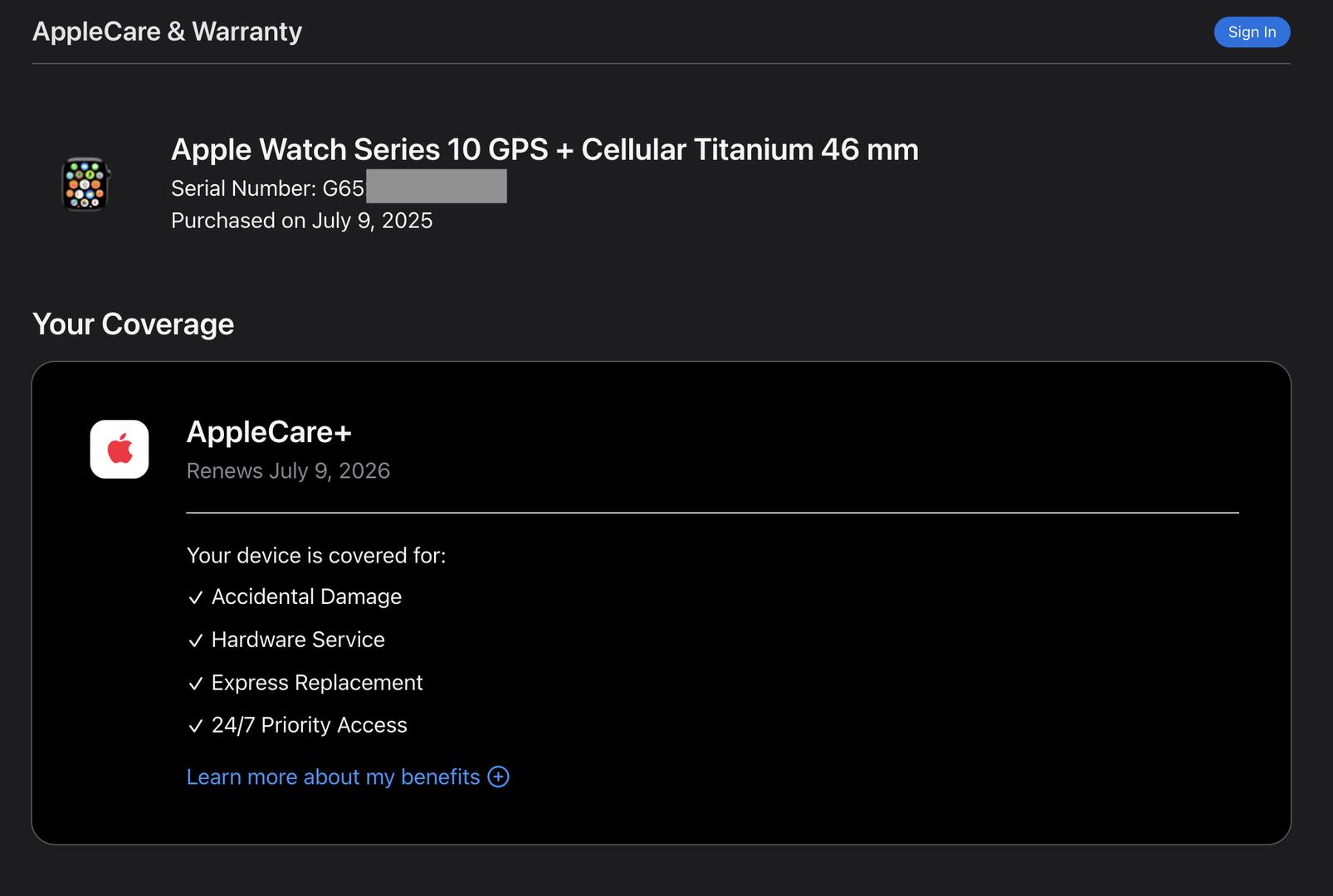This screenshot has height=896, width=1333.
Task: Open Learn more about my benefits link
Action: 333,777
